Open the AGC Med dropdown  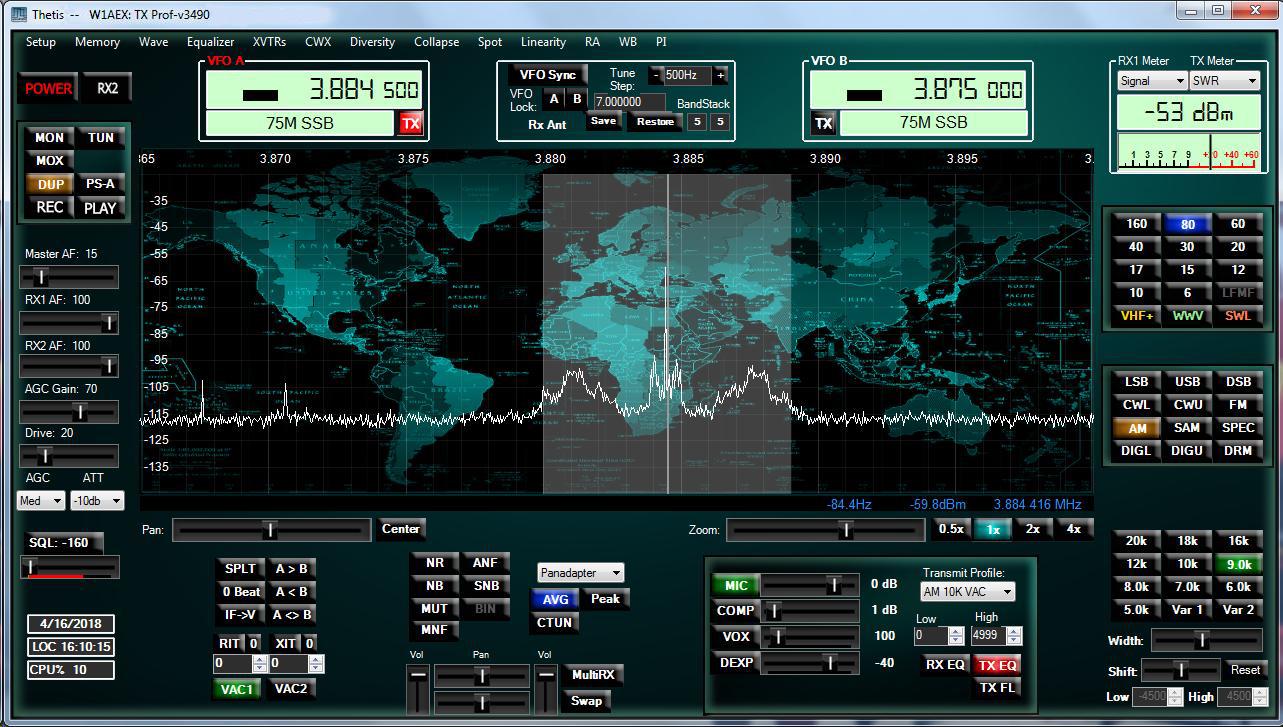coord(41,500)
